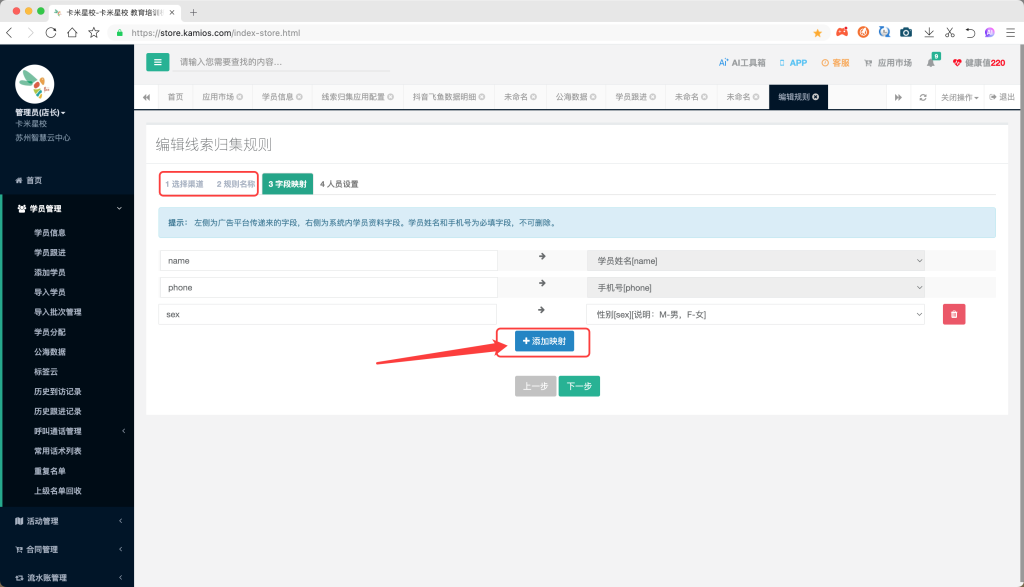
Task: Click the tab bar refresh icon
Action: coord(922,97)
